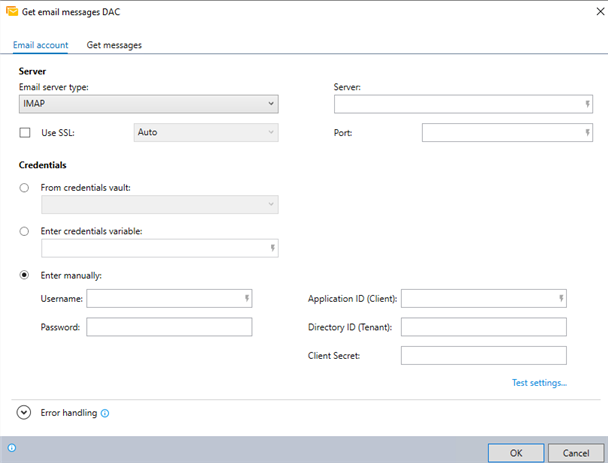Click variable icon in credentials variable field

tap(272, 249)
